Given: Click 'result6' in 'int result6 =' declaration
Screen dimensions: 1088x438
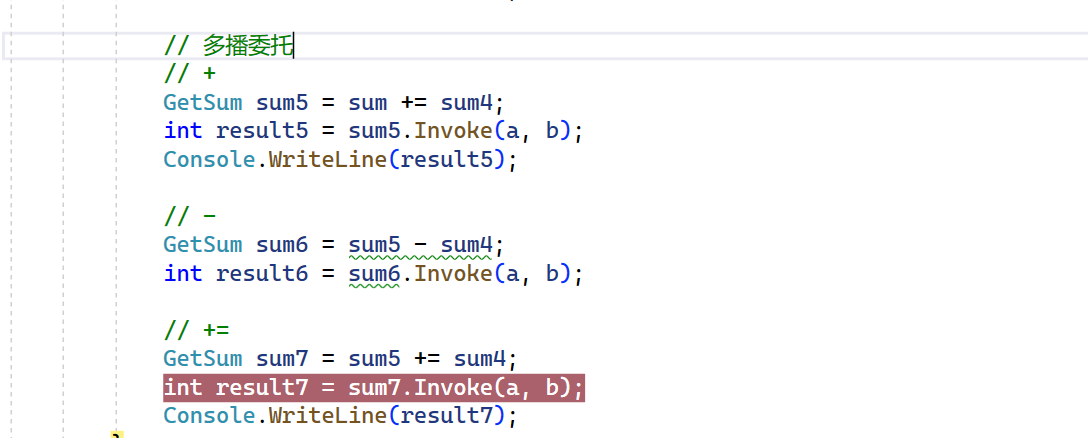Looking at the screenshot, I should tap(262, 273).
